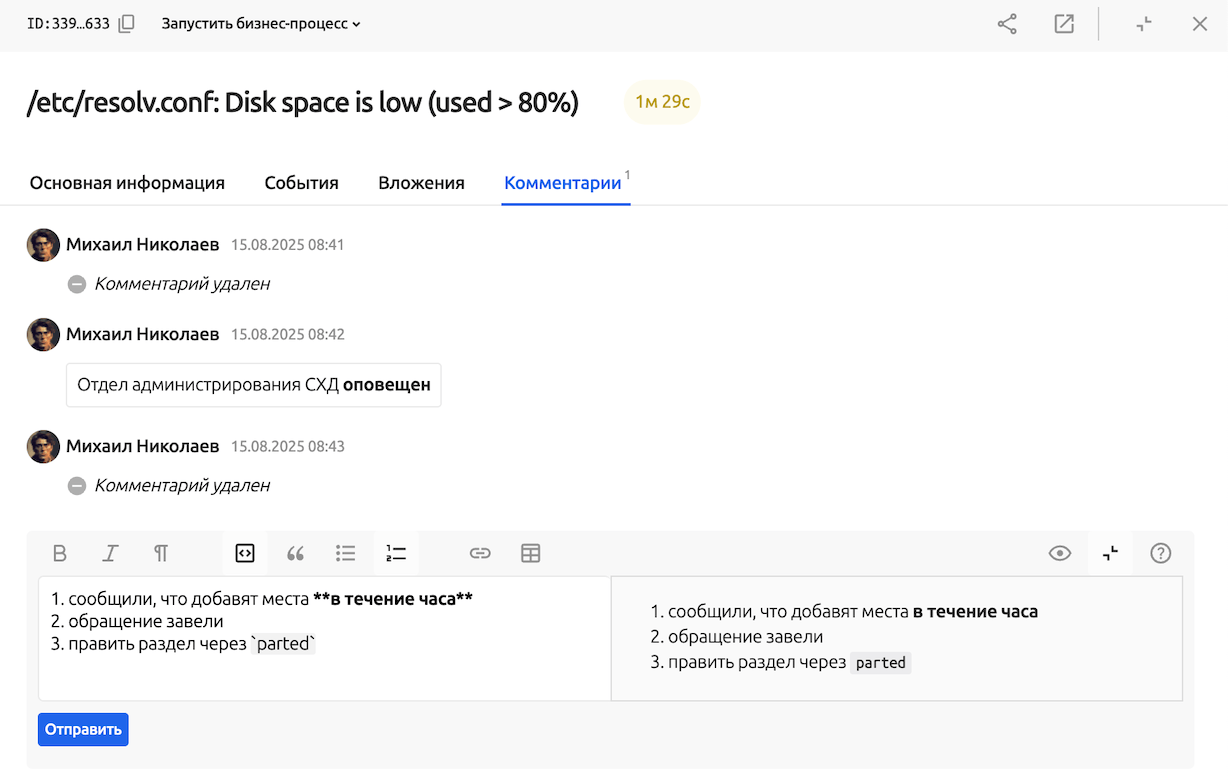
Task: Insert a link in the comment
Action: tap(480, 553)
